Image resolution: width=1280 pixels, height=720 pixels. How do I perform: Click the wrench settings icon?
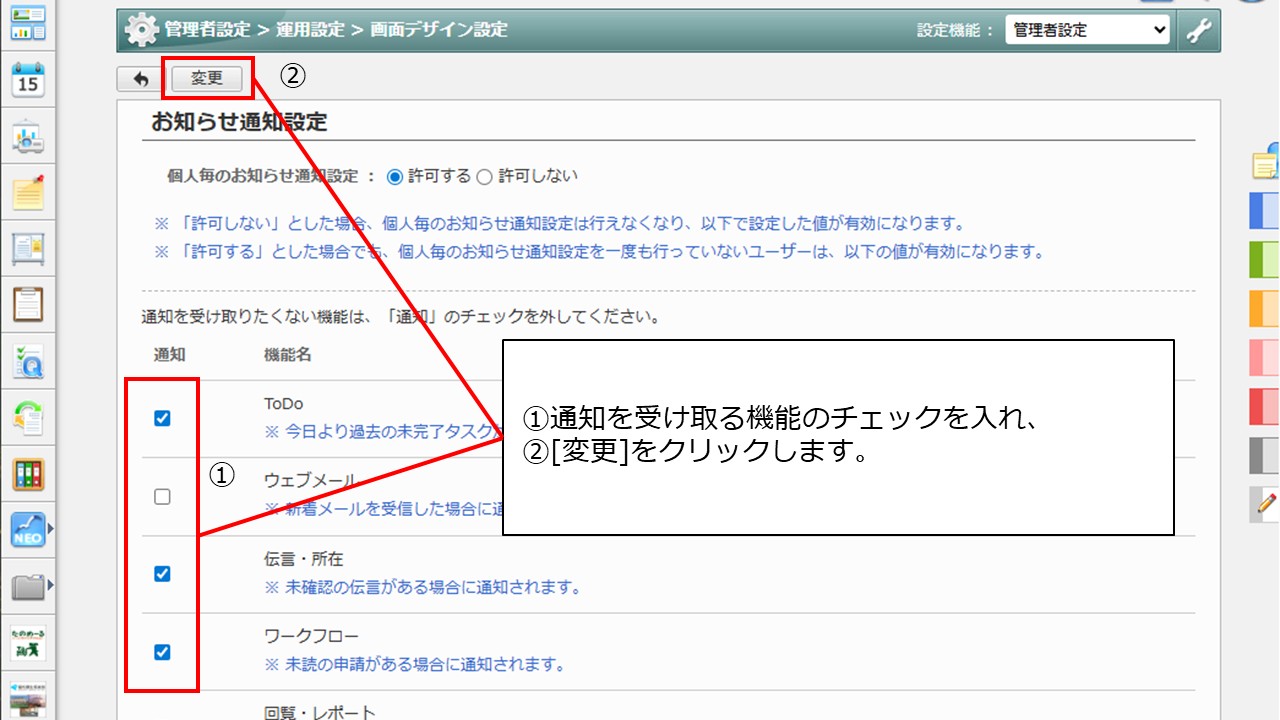1198,30
